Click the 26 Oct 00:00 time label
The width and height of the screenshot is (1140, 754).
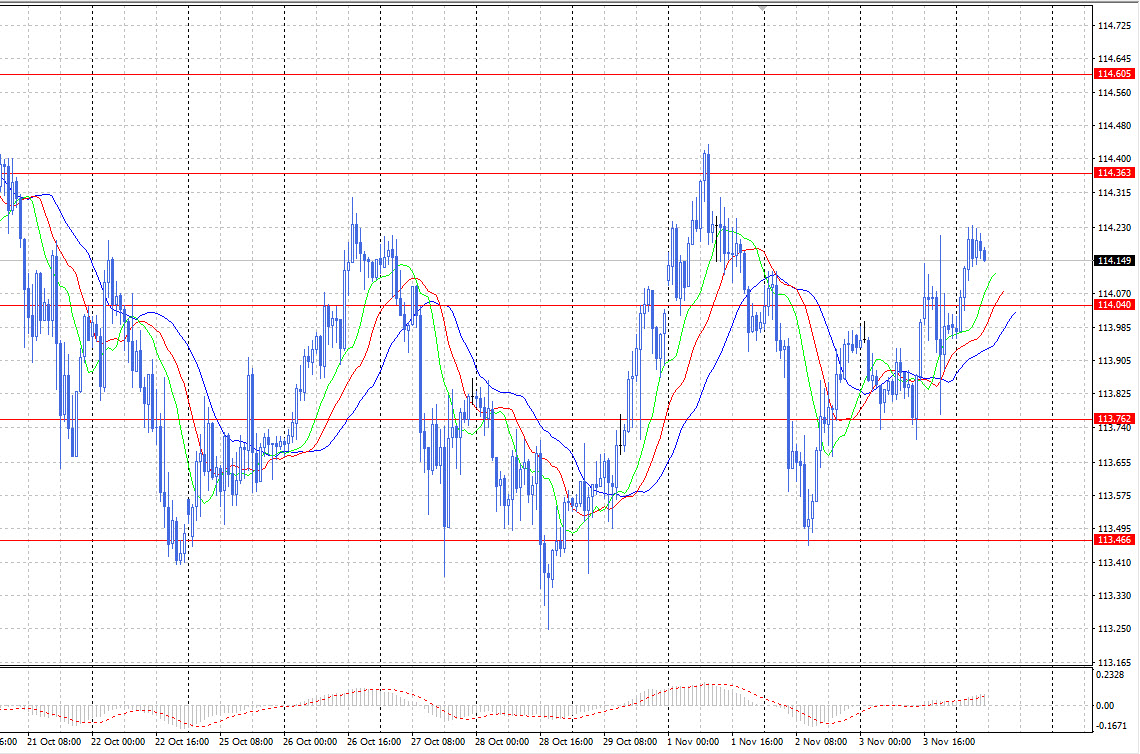[x=310, y=742]
